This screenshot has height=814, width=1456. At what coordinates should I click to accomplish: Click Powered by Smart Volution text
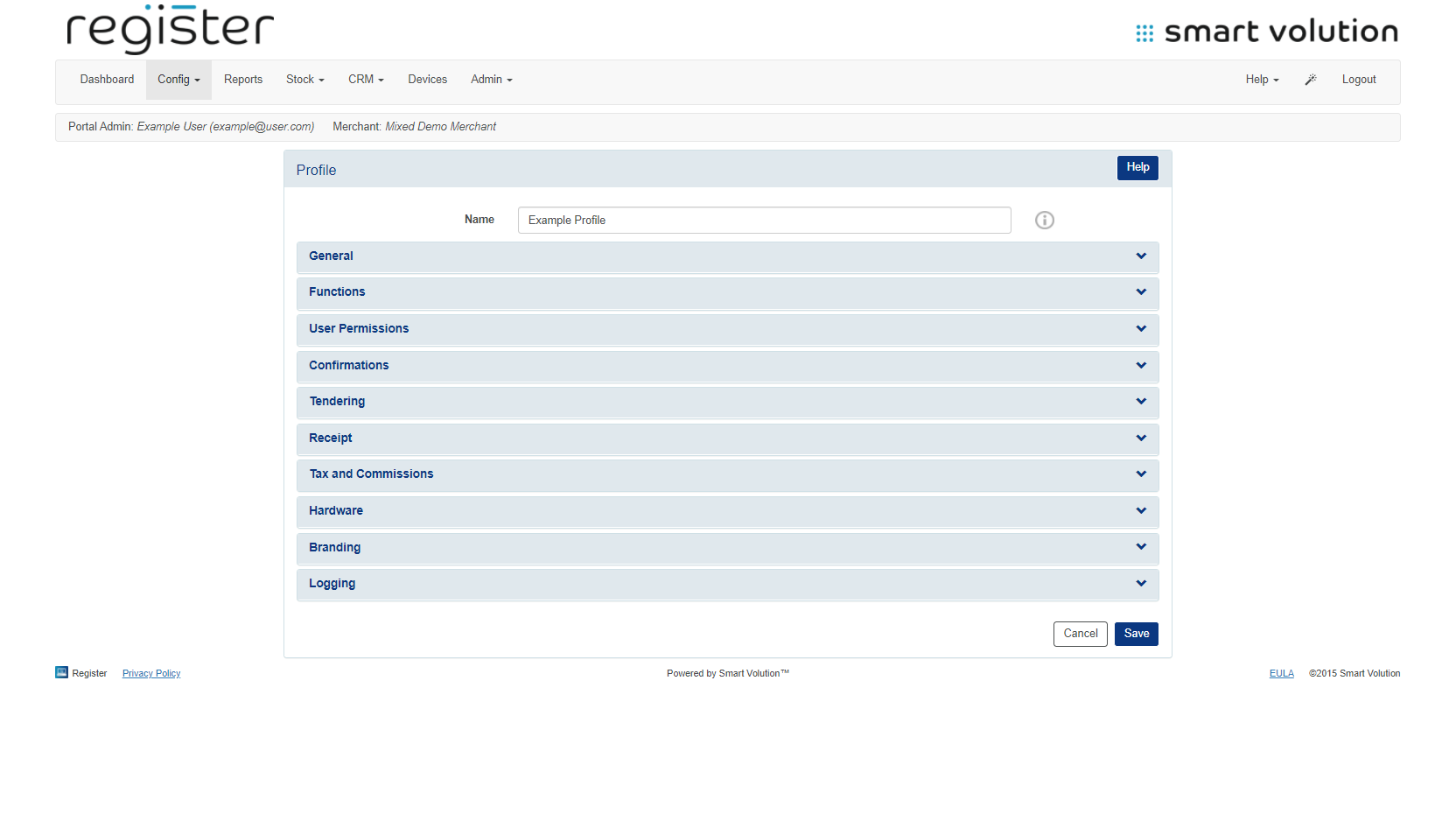click(x=728, y=674)
